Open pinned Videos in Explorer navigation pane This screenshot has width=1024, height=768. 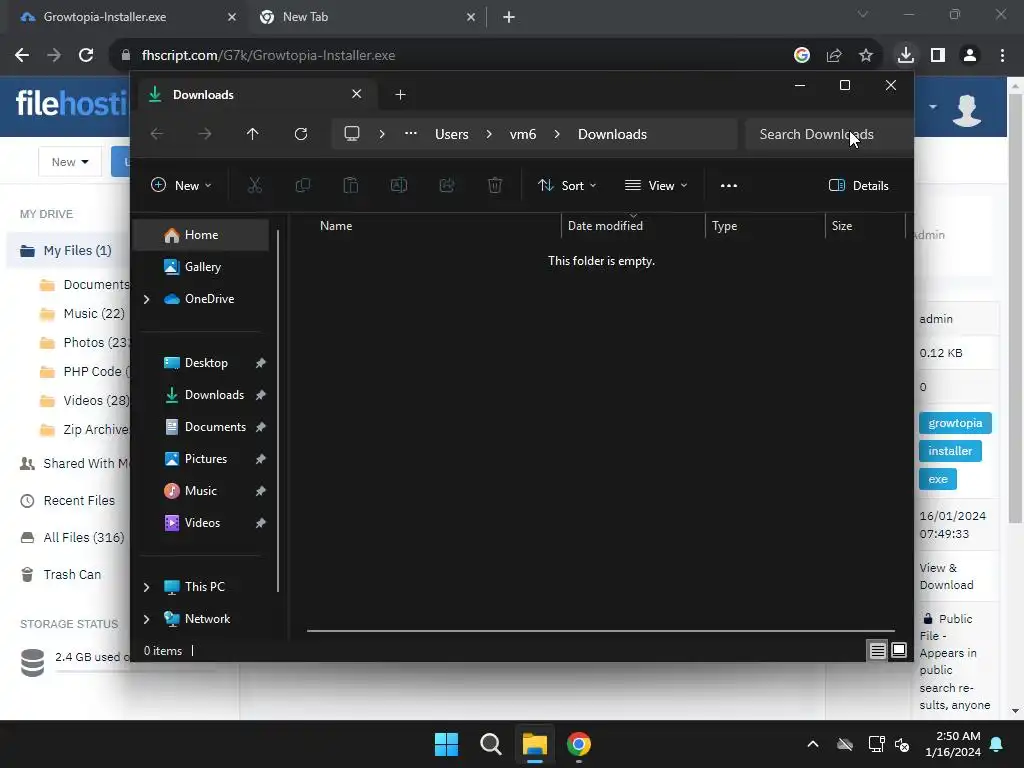pos(200,523)
